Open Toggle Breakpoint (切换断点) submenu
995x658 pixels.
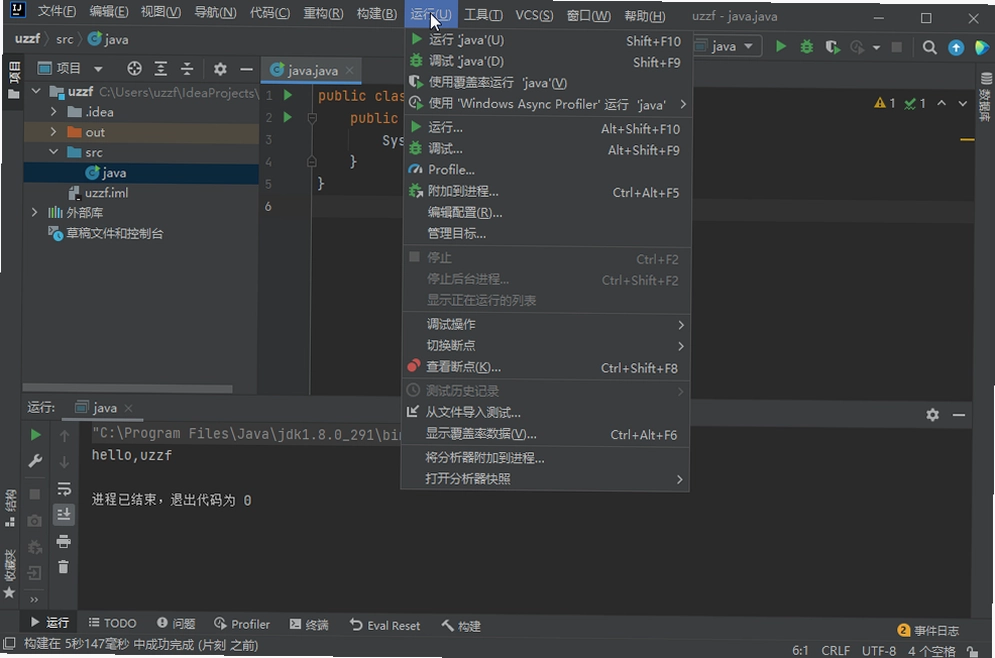546,346
